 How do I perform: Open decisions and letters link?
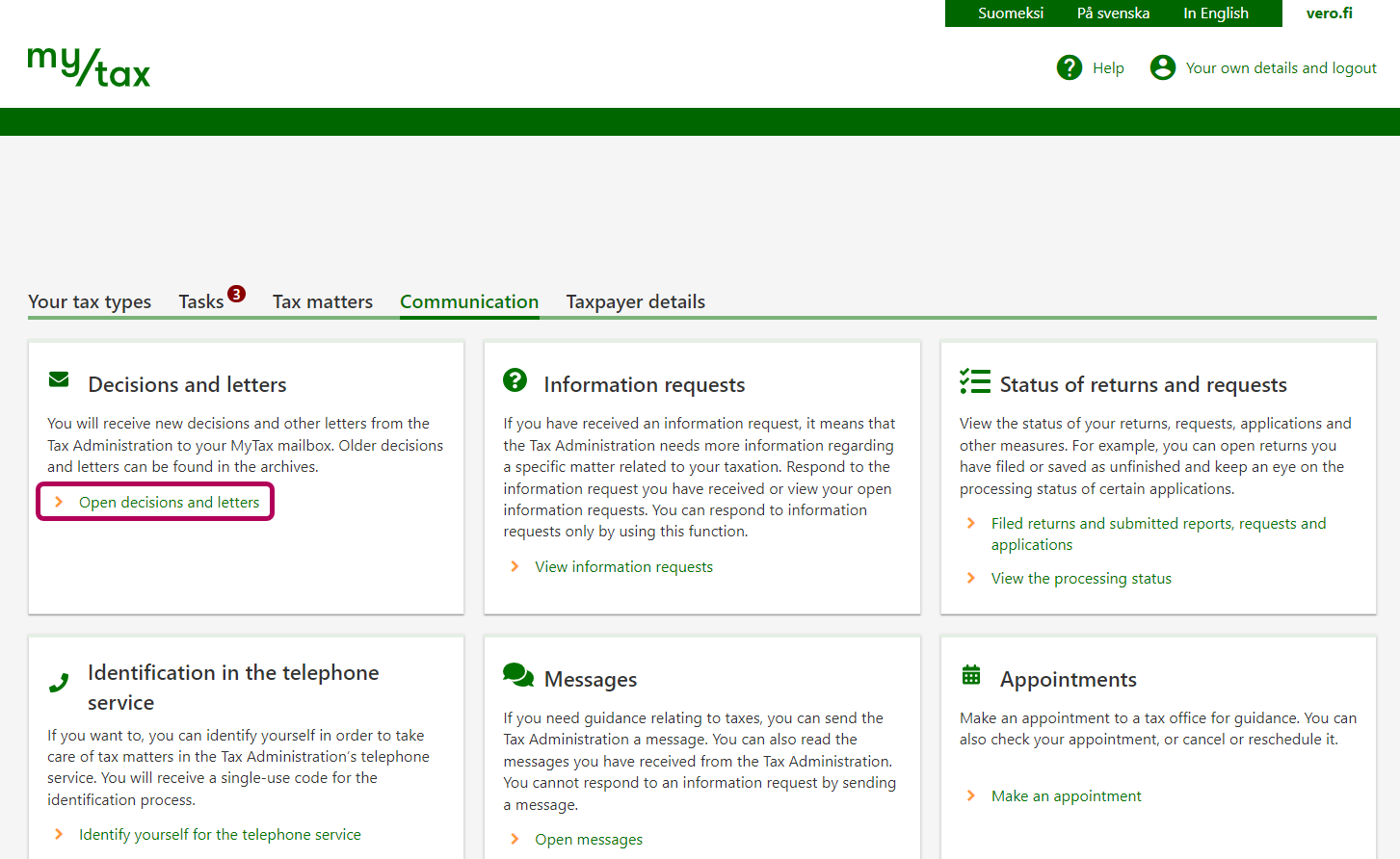(x=169, y=503)
